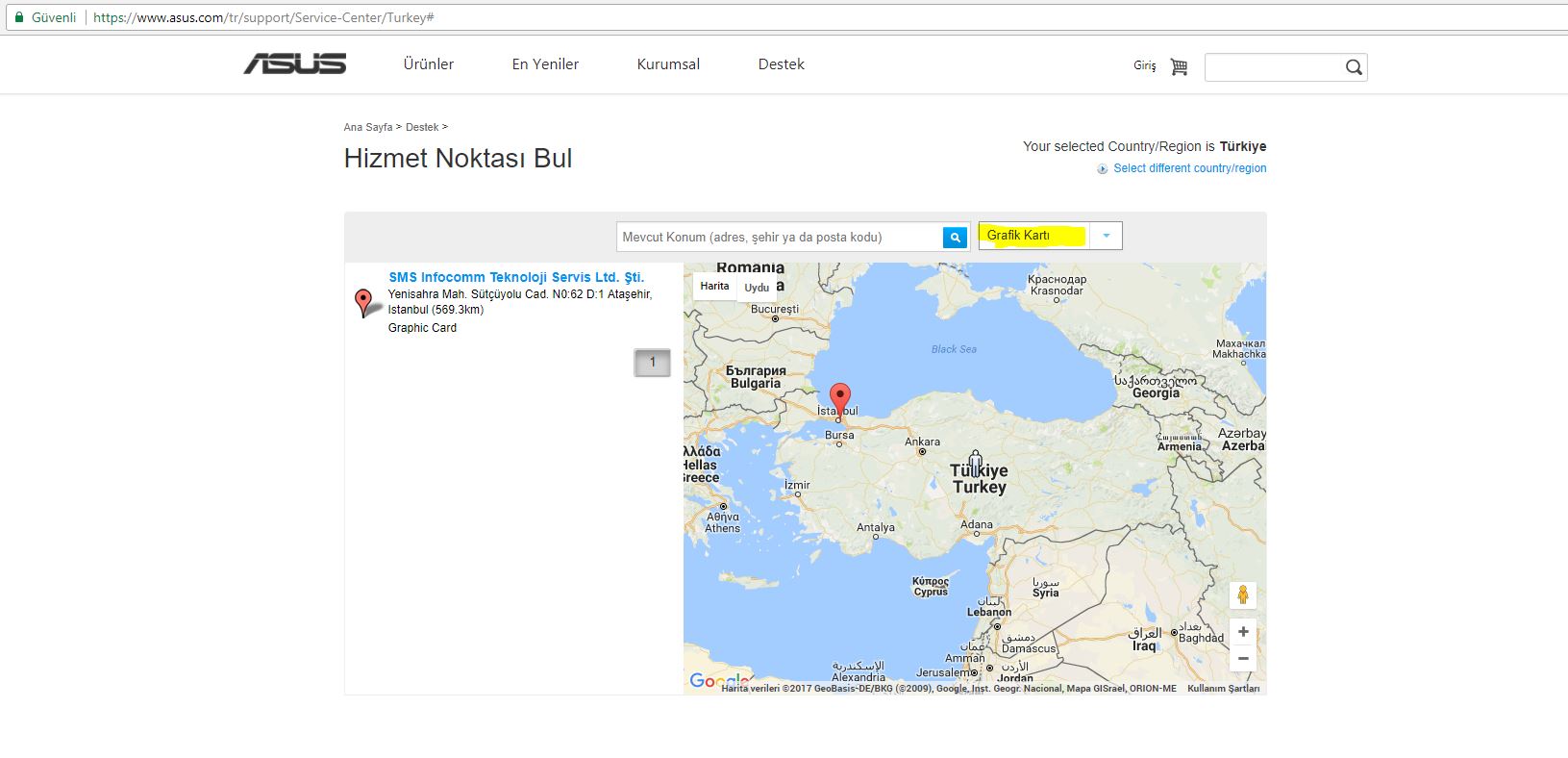Image resolution: width=1568 pixels, height=758 pixels.
Task: Click the Hizmet Noktası Bul heading
Action: pyautogui.click(x=458, y=159)
